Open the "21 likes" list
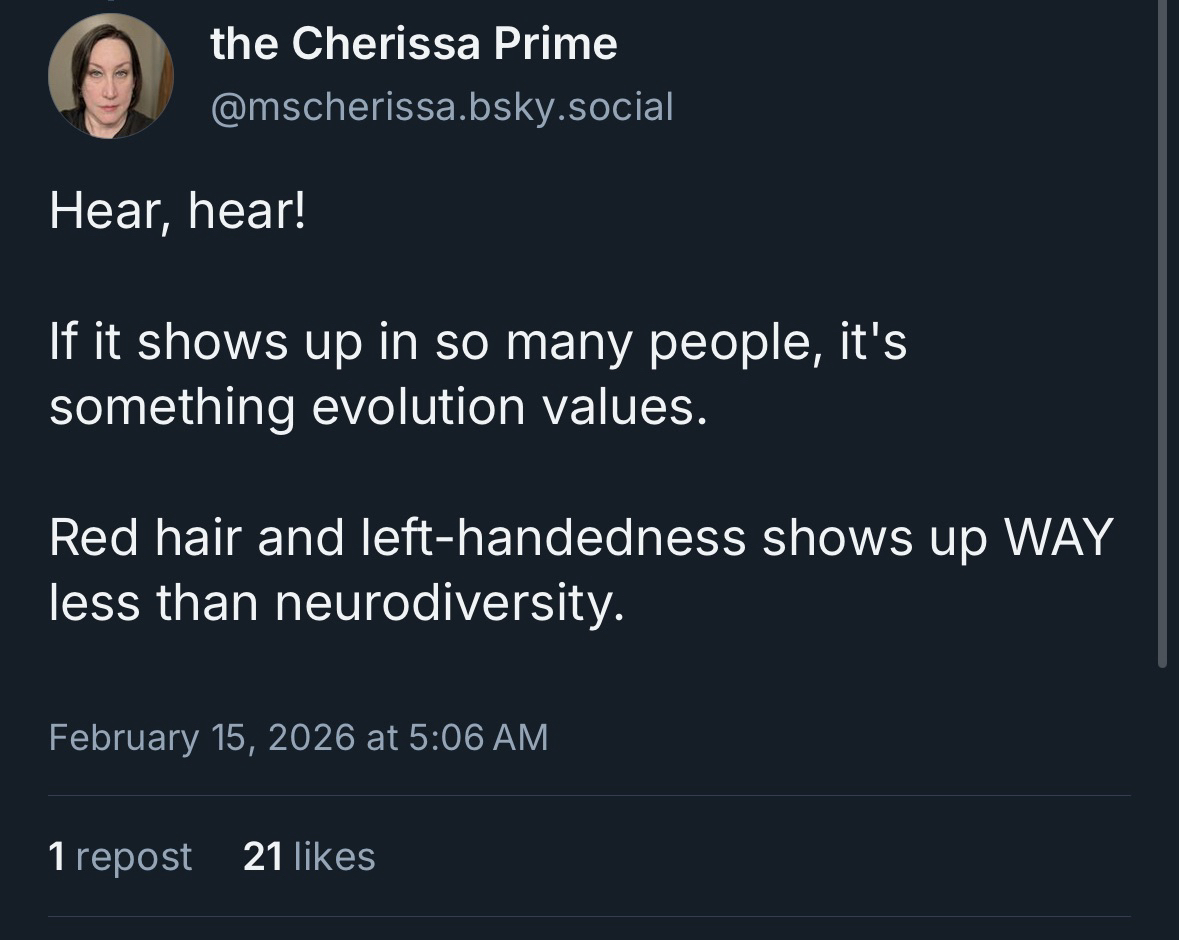Screen dimensions: 1179x940 (x=309, y=857)
